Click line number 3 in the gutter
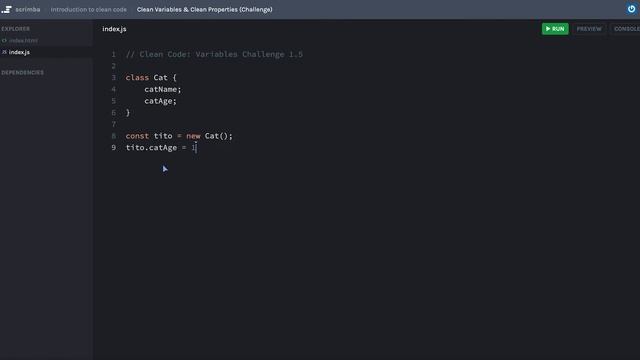 (113, 78)
